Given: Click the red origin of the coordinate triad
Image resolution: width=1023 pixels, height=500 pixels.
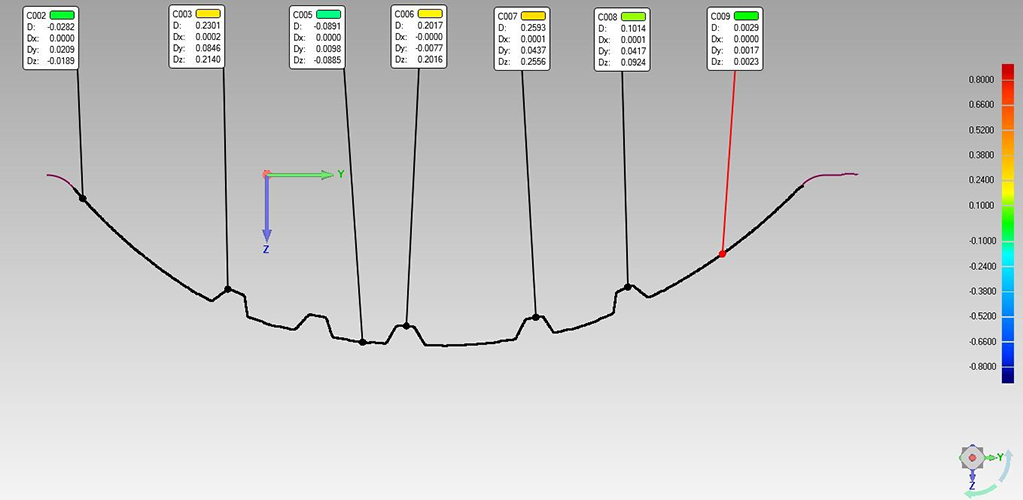Looking at the screenshot, I should pos(266,175).
